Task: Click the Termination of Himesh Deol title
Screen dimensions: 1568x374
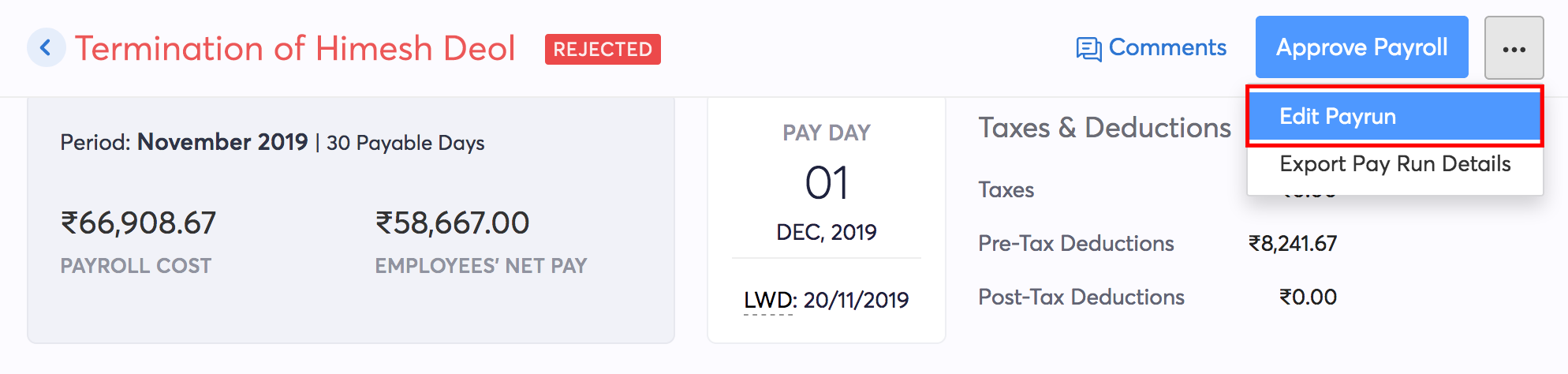Action: tap(295, 49)
